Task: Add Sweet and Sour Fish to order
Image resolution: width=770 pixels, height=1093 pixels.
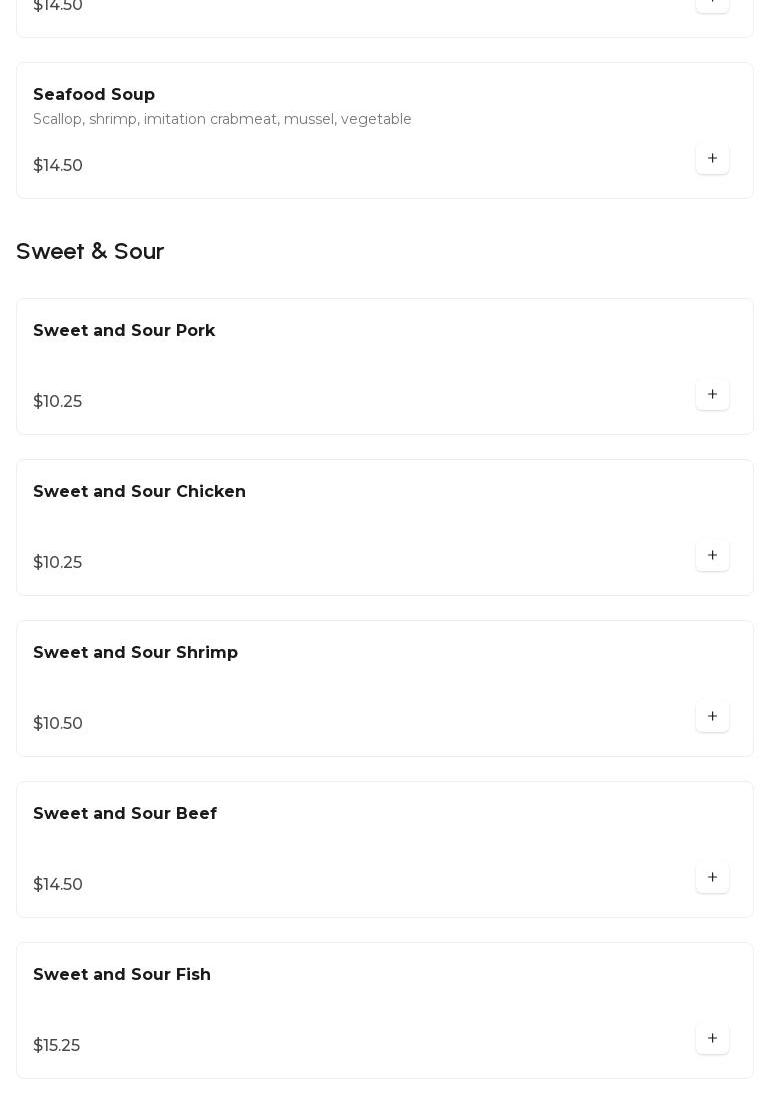Action: [712, 1039]
